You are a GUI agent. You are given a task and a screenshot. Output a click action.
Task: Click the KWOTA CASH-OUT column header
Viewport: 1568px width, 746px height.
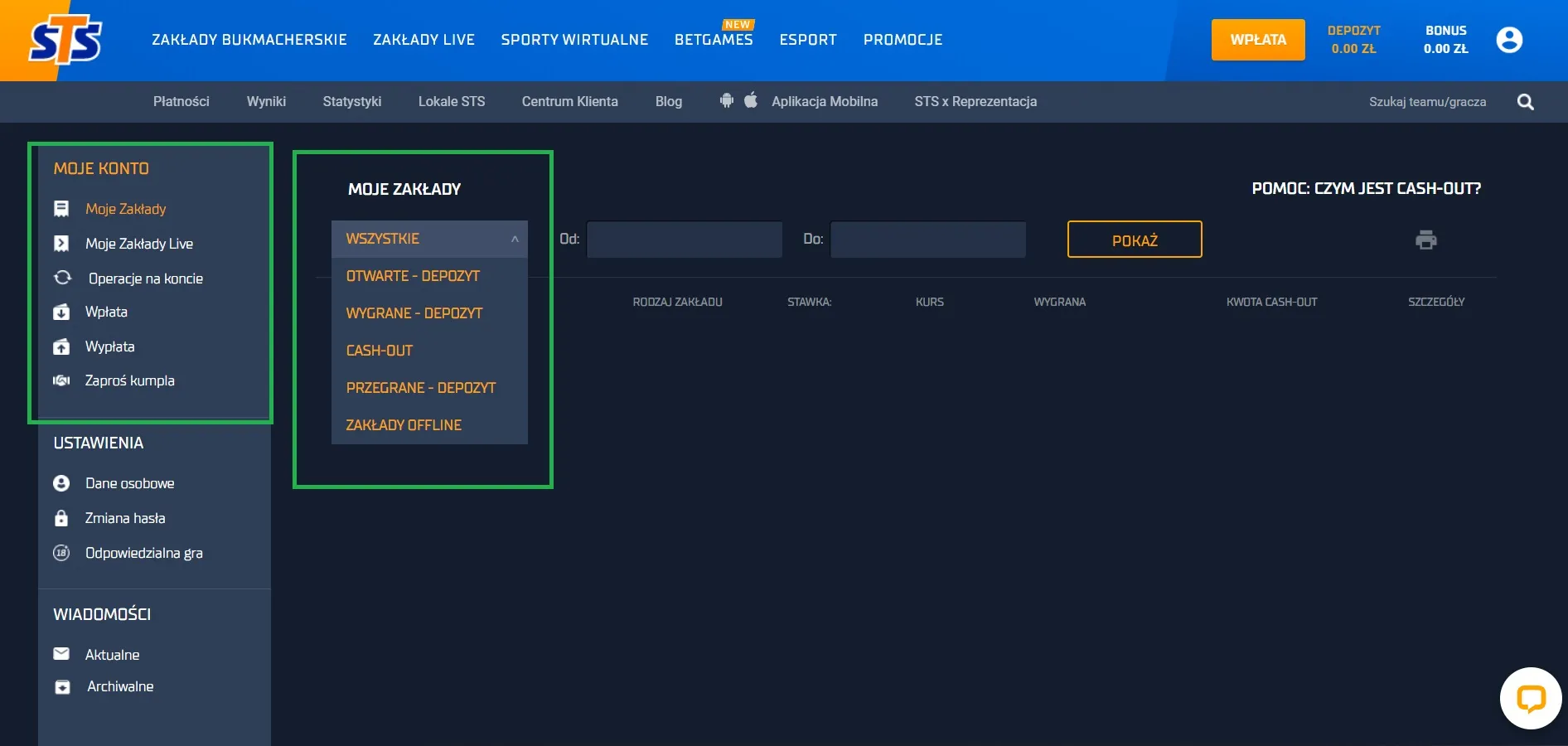(x=1271, y=302)
